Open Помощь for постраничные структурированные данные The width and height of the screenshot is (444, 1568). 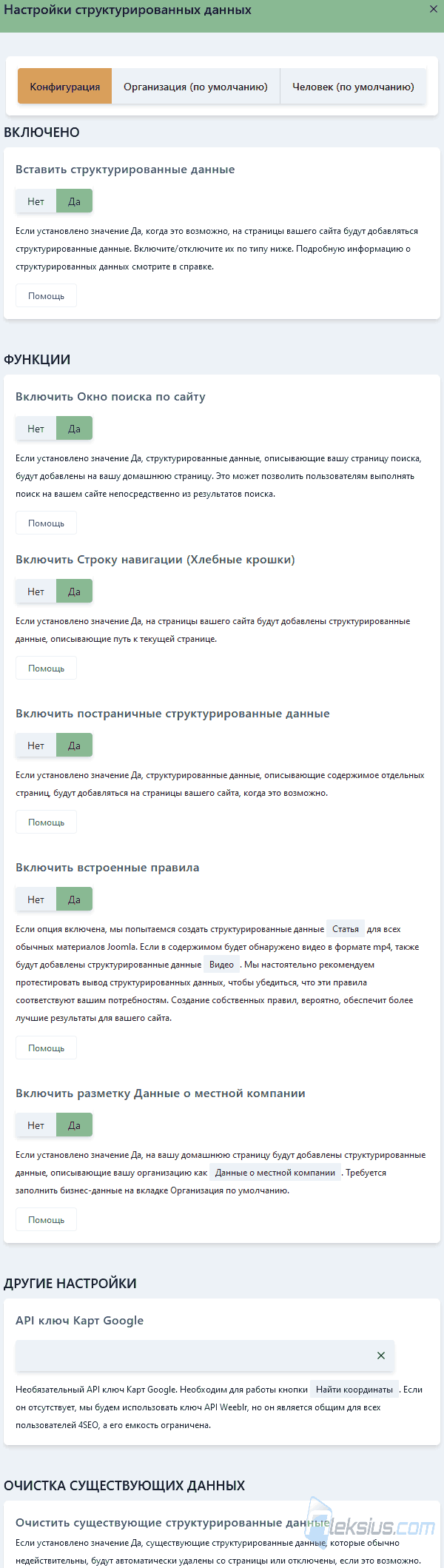(x=46, y=822)
